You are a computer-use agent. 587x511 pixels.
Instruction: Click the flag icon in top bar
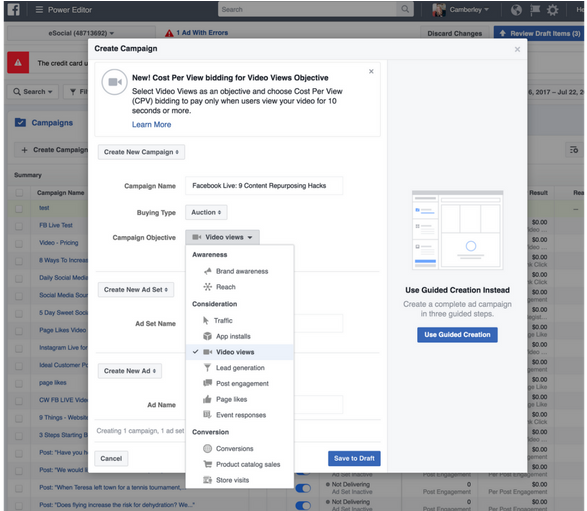[x=535, y=10]
